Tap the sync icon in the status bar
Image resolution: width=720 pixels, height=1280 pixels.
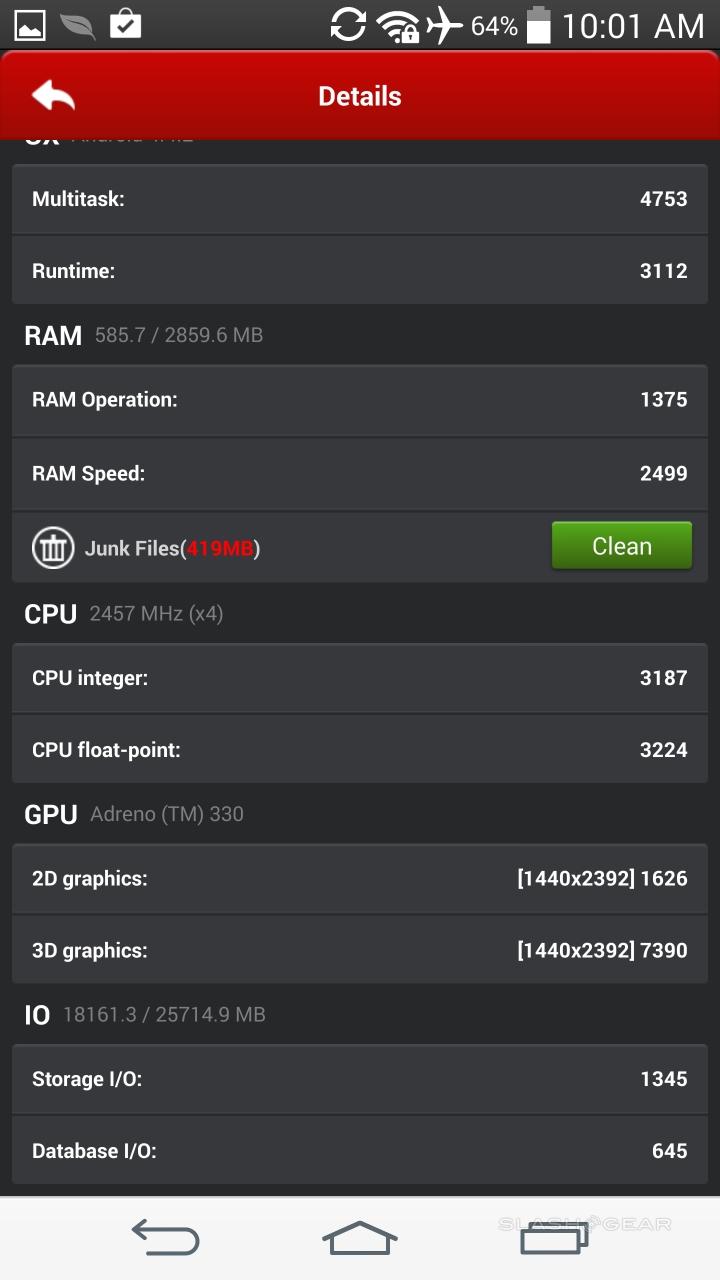click(x=348, y=25)
